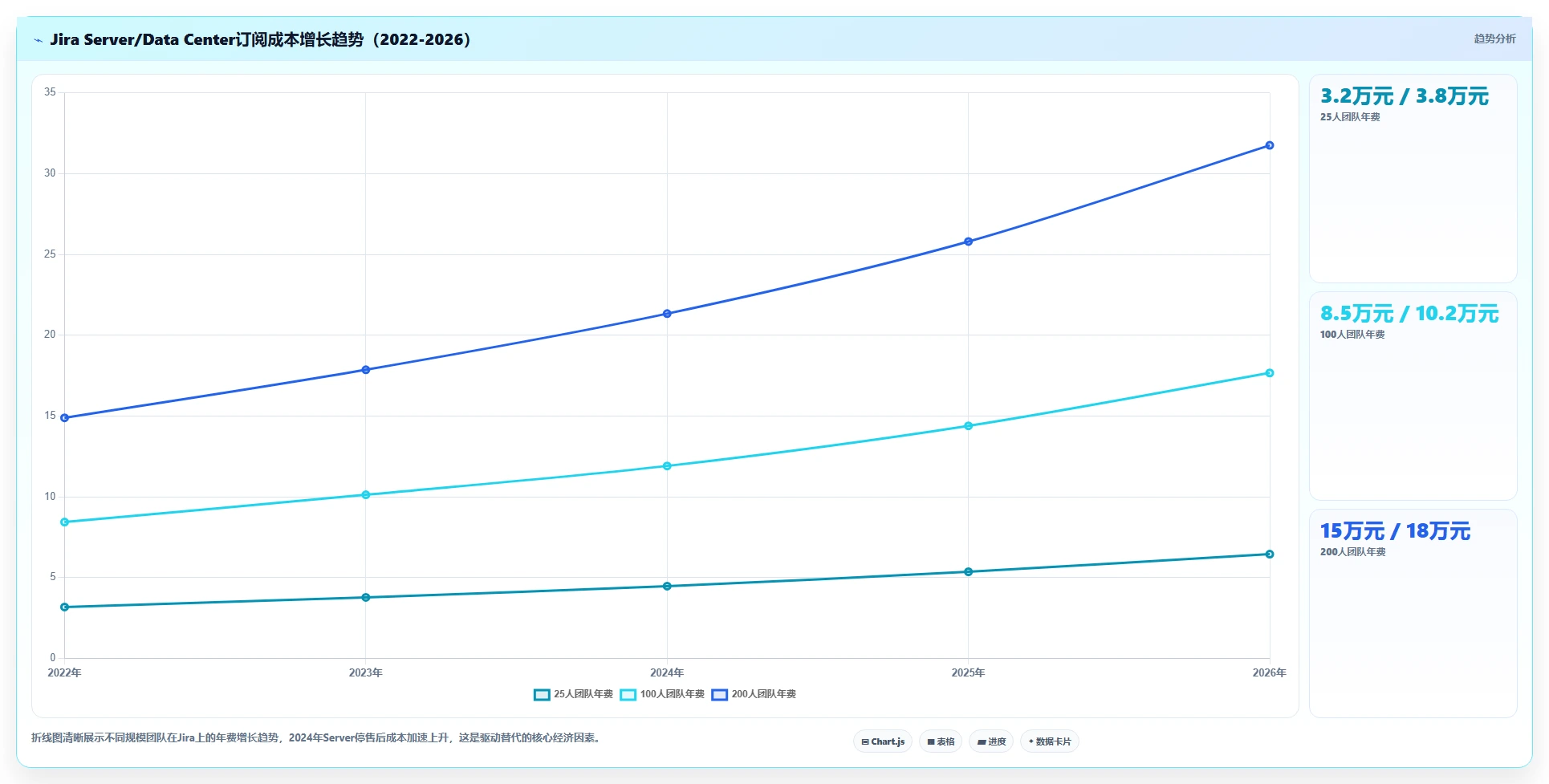Click the 表格 tag pill
The height and width of the screenshot is (784, 1549).
(x=941, y=741)
